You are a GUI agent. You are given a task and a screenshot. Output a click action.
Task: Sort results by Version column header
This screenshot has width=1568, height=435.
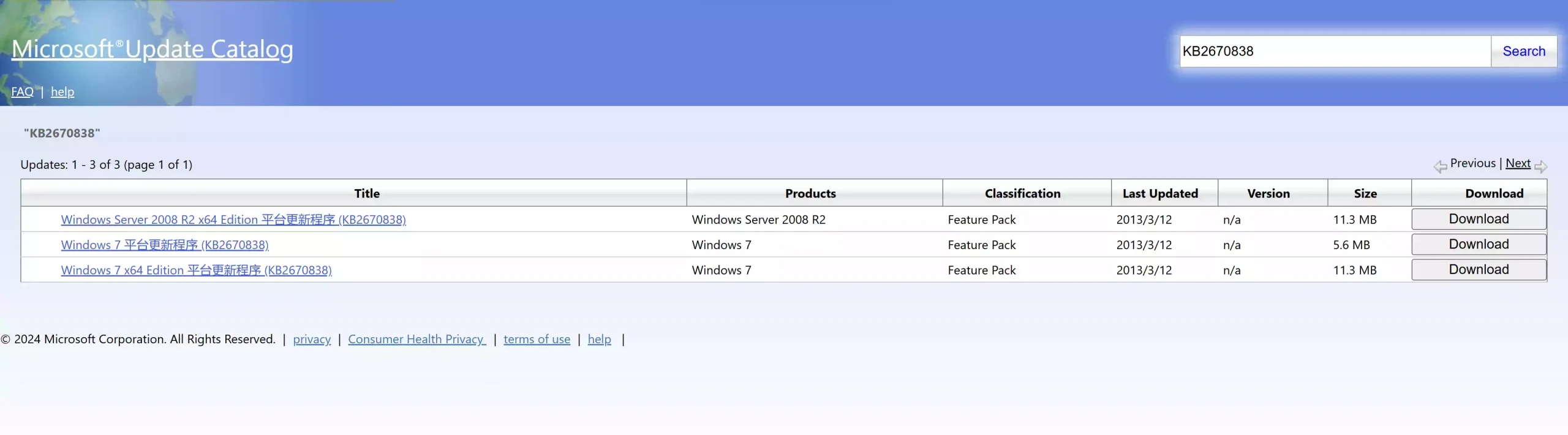[x=1268, y=193]
